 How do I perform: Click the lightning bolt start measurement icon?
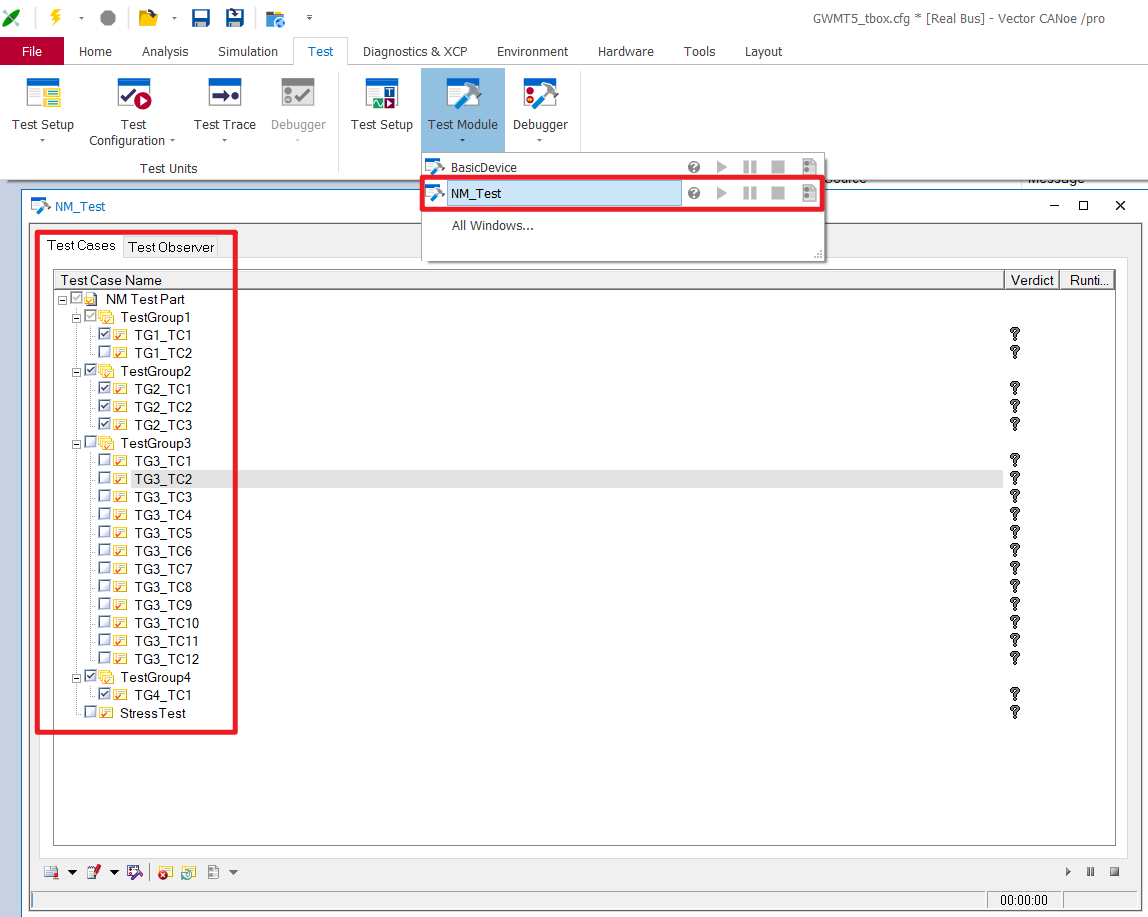pos(56,17)
